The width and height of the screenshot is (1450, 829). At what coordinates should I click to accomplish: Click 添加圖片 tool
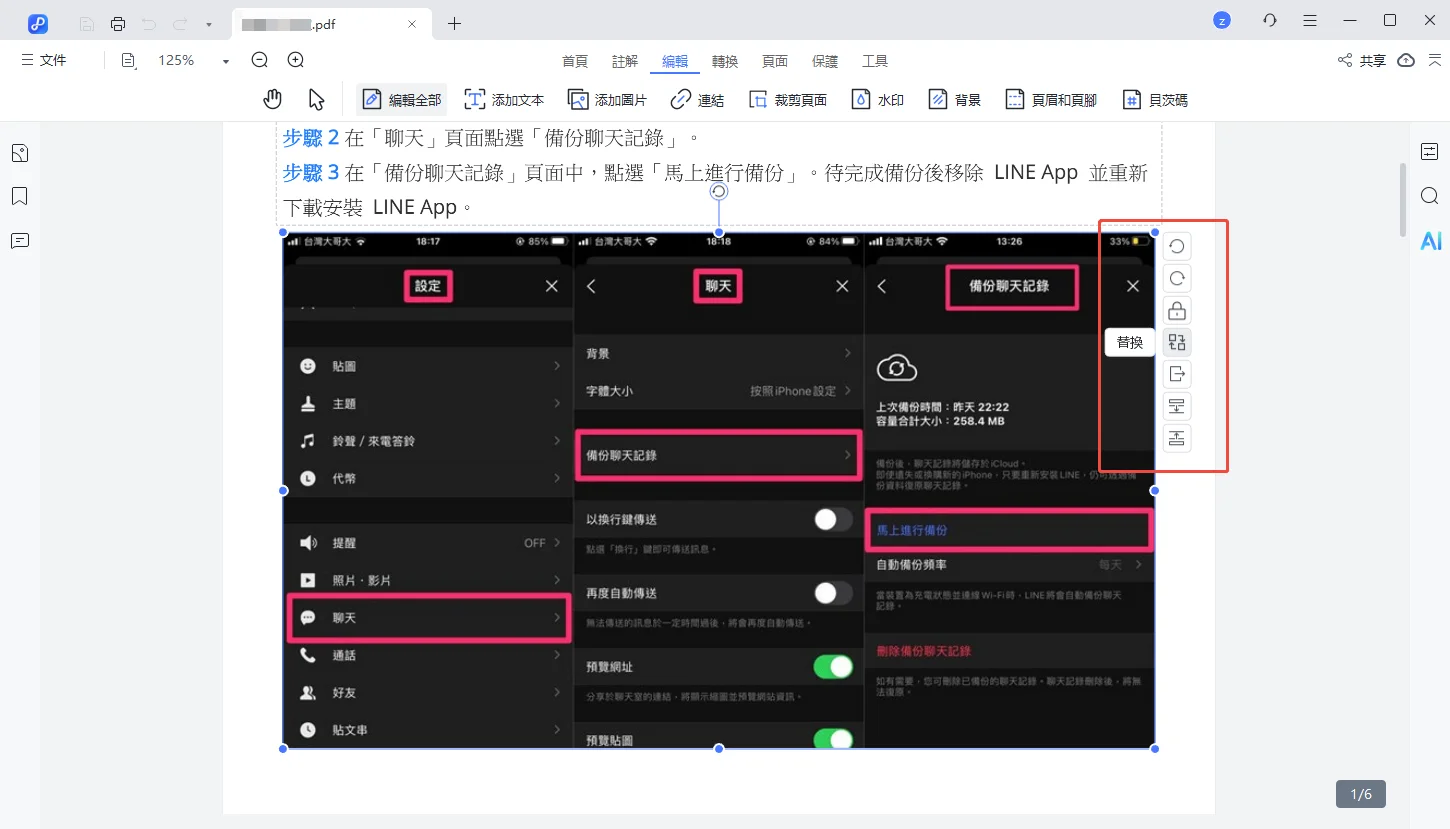[x=607, y=99]
